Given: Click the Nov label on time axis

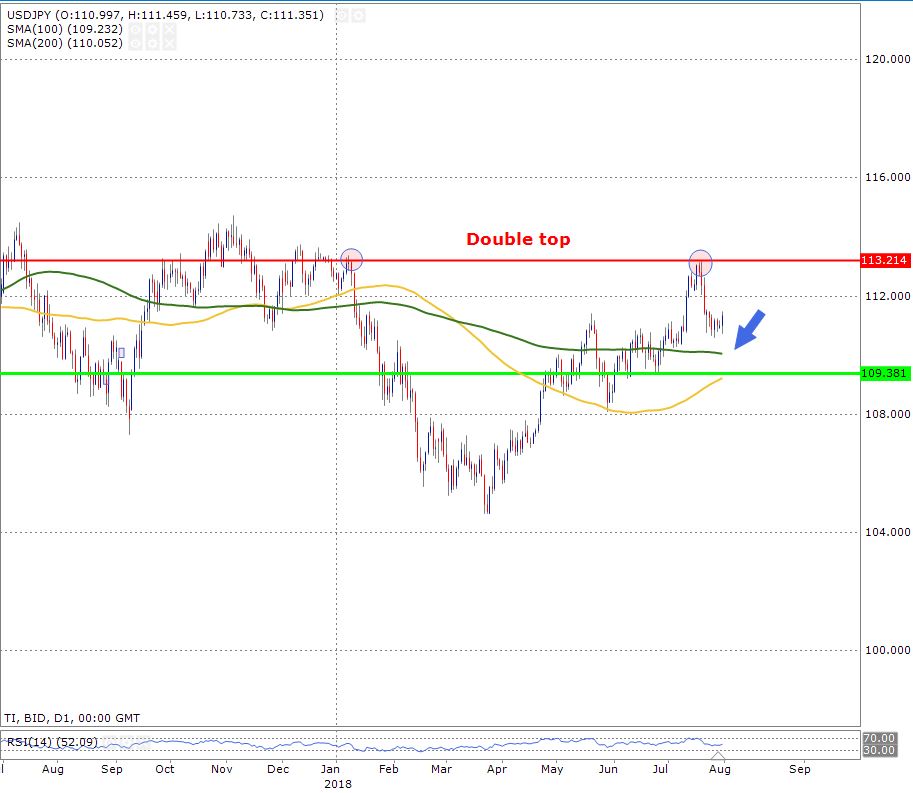Looking at the screenshot, I should (222, 769).
